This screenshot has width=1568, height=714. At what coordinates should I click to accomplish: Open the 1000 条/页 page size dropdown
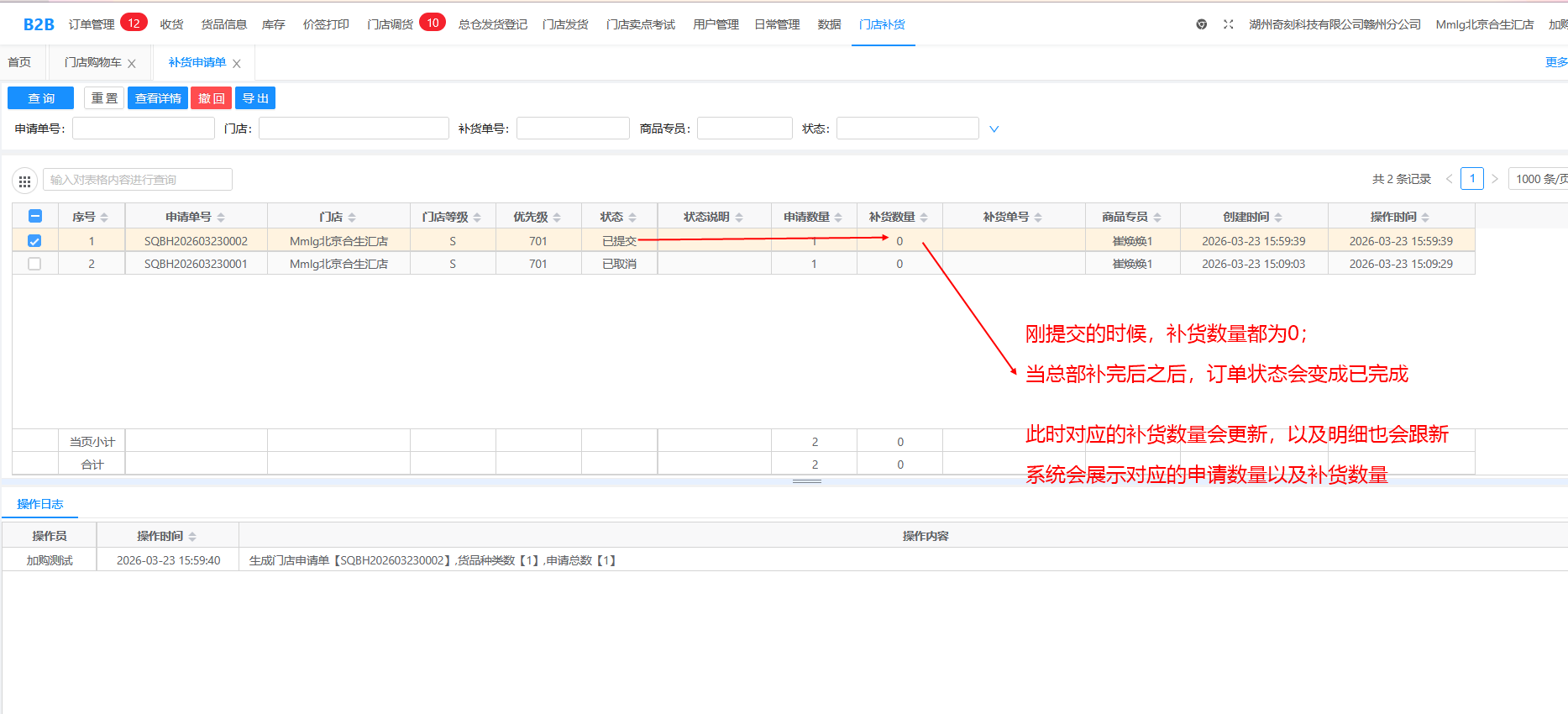point(1539,179)
